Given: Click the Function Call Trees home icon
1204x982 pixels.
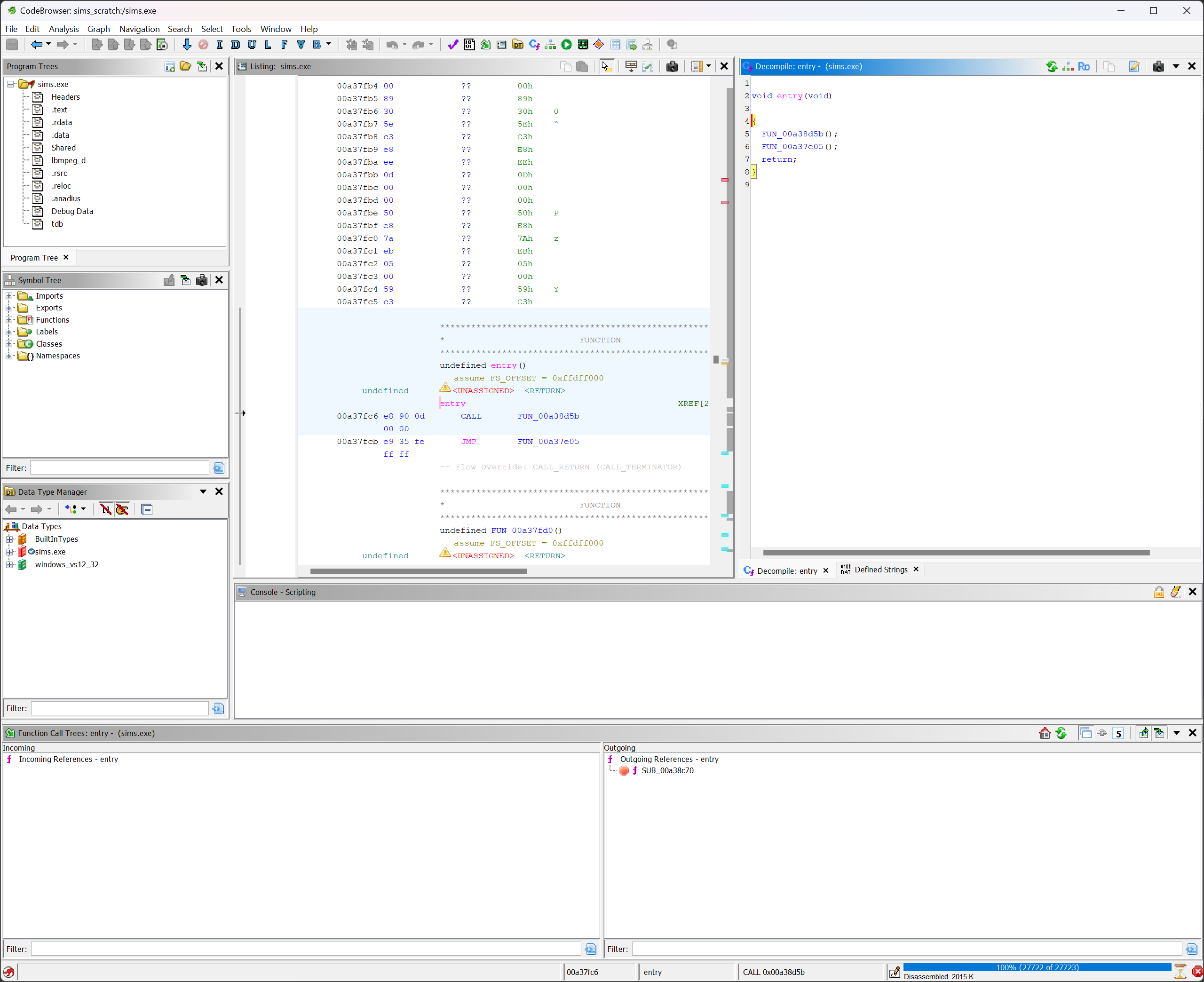Looking at the screenshot, I should tap(1044, 733).
